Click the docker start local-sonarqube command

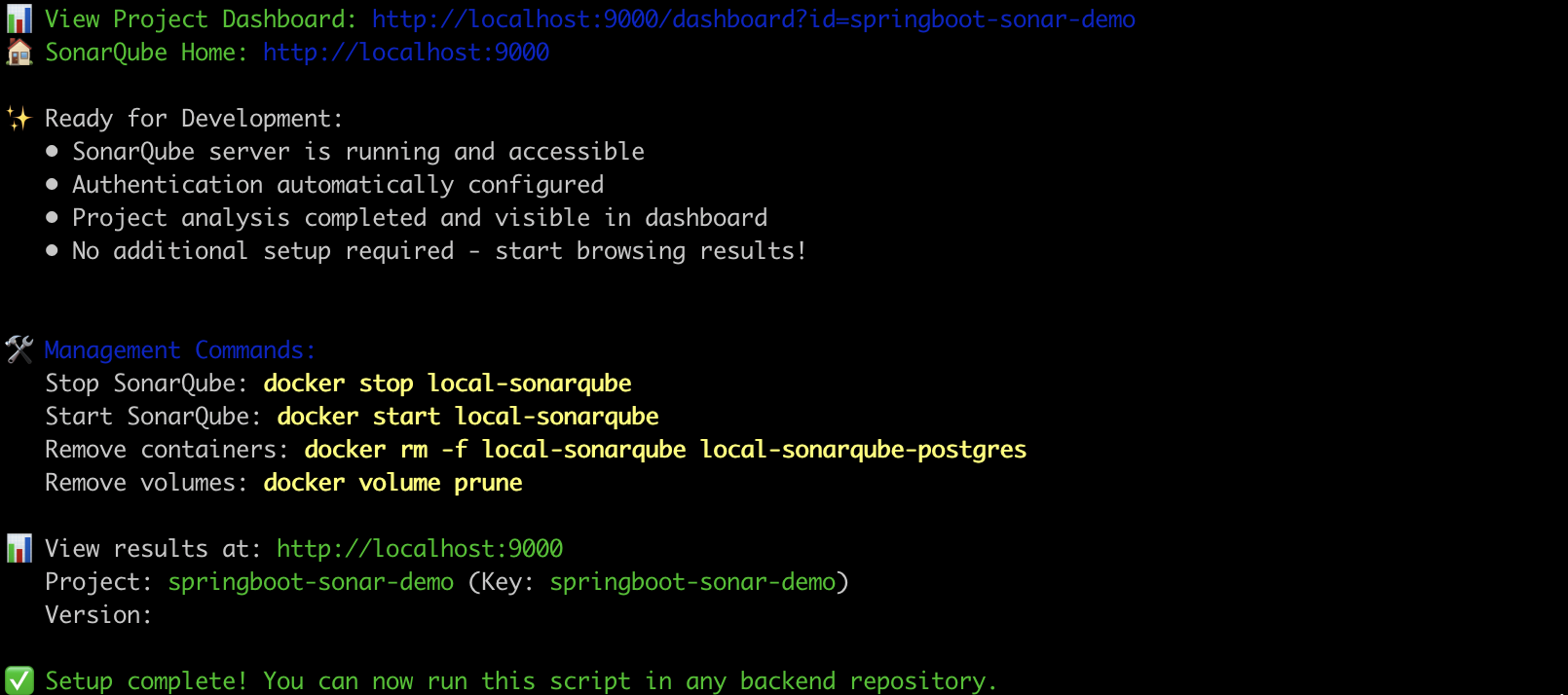click(467, 417)
